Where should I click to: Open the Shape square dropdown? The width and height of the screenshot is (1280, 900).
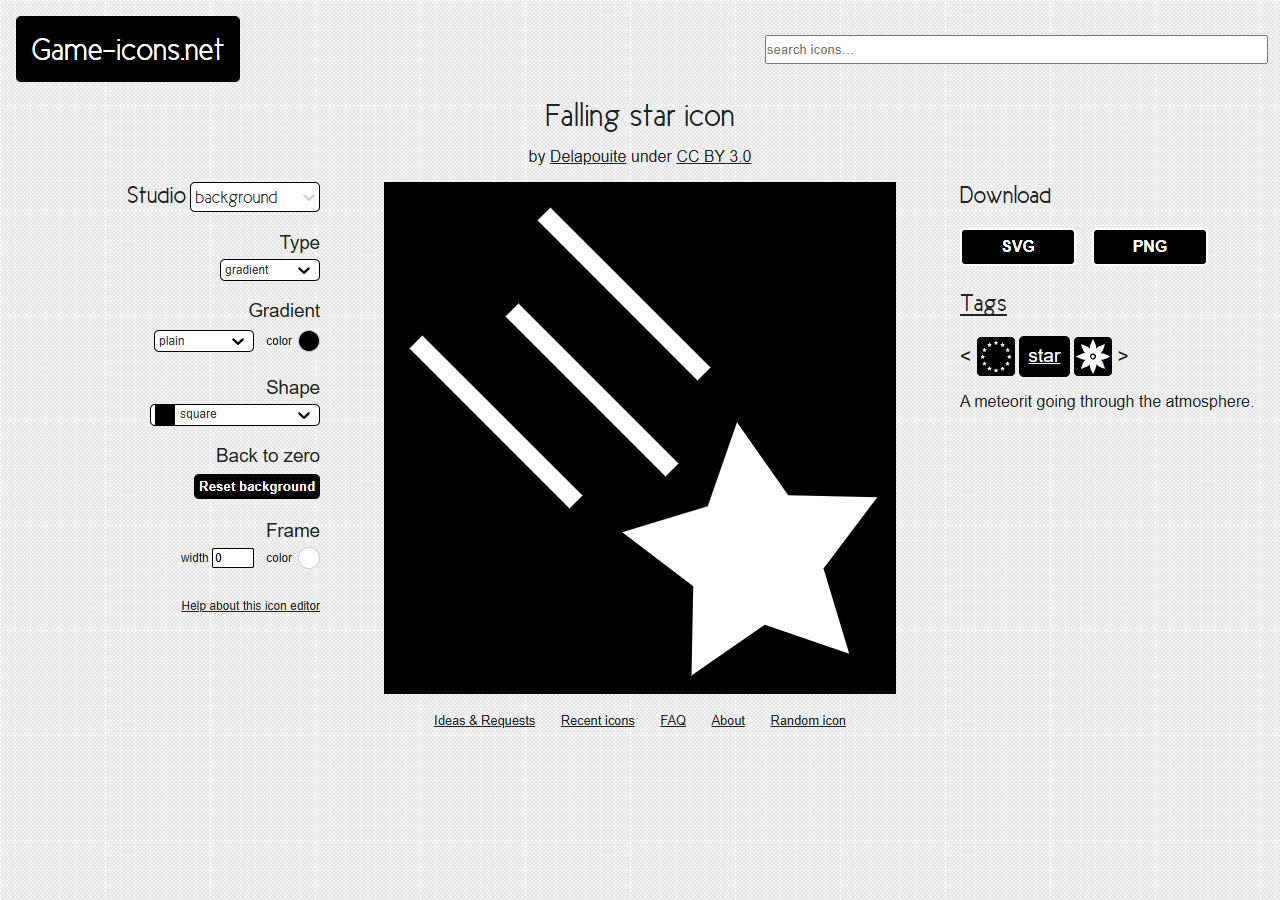tap(235, 415)
